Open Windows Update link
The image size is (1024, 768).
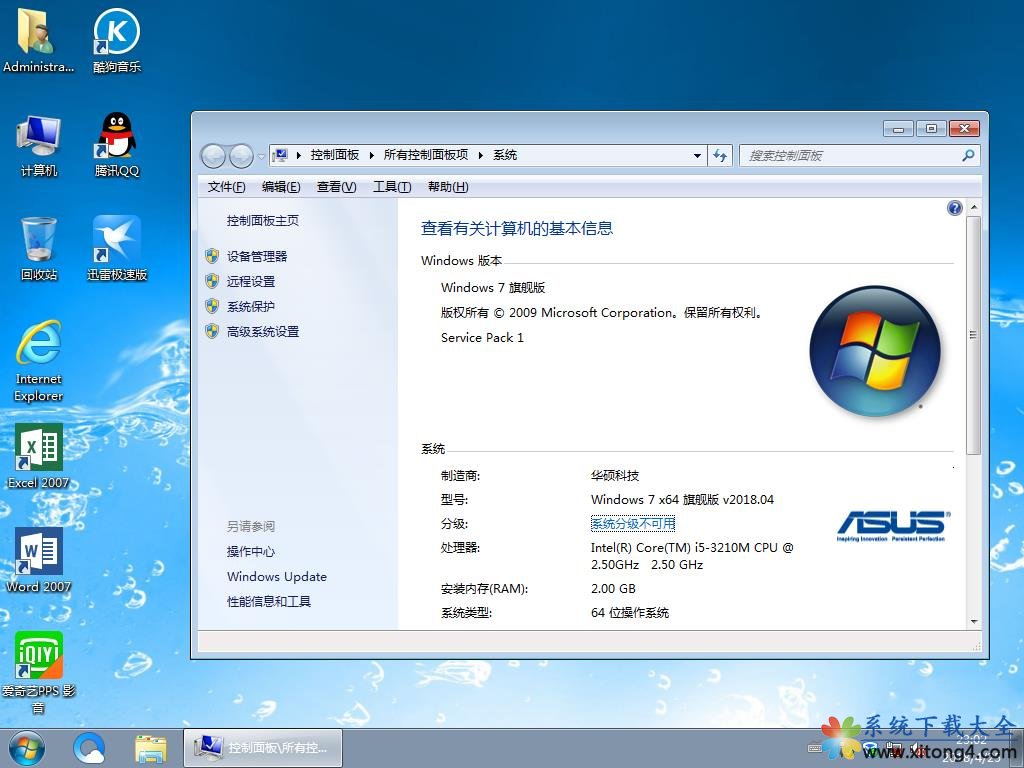click(x=277, y=577)
